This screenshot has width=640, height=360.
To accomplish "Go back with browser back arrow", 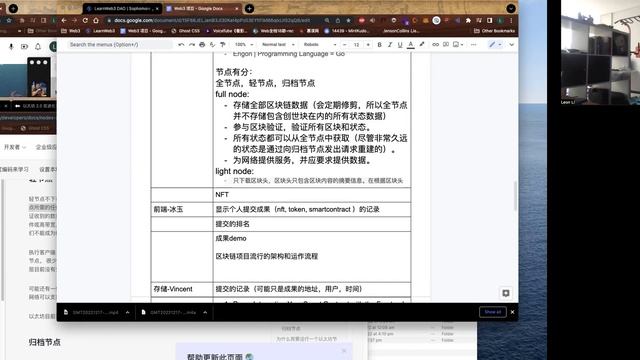I will point(64,20).
